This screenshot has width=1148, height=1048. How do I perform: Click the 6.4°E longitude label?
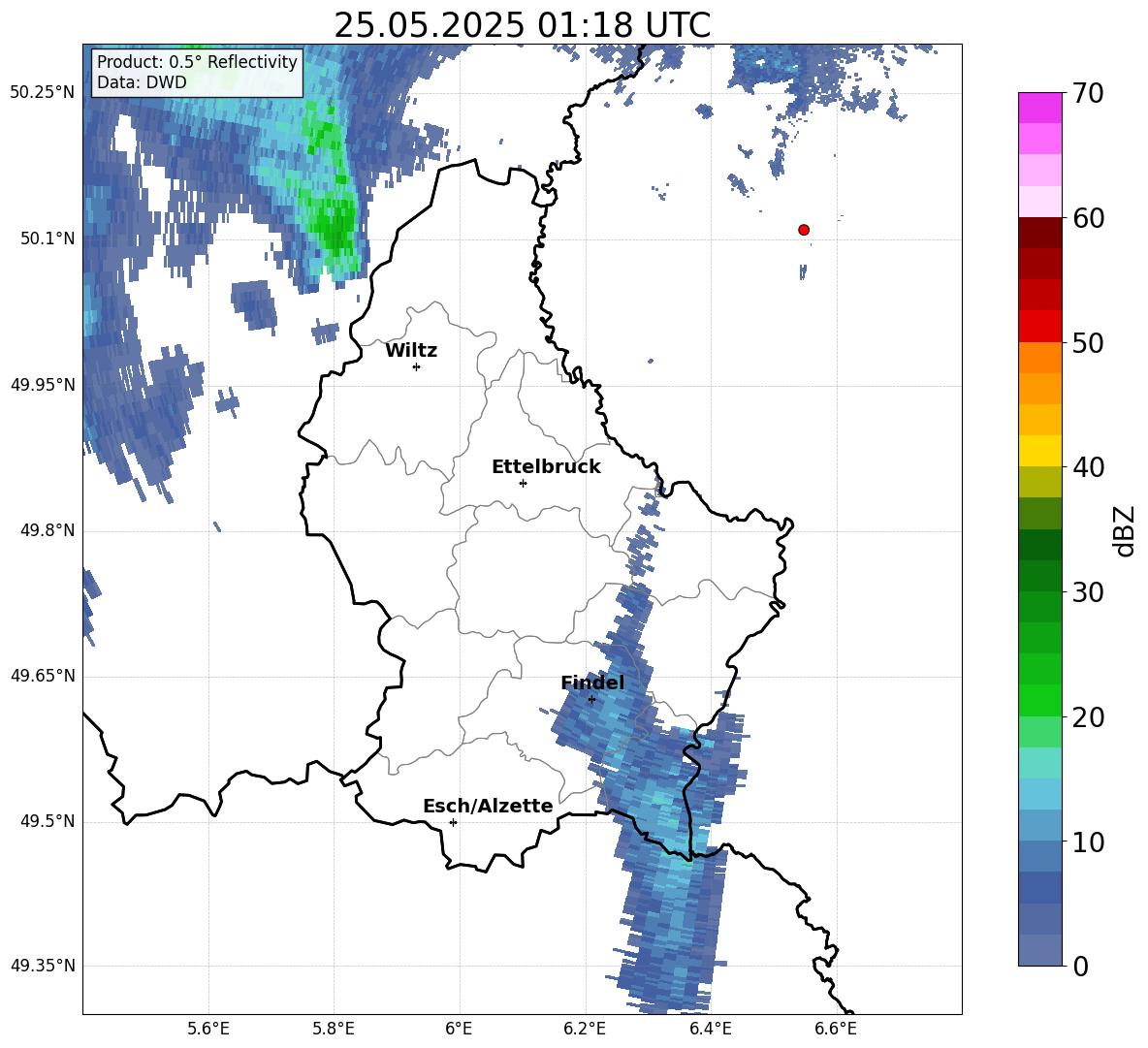710,1029
